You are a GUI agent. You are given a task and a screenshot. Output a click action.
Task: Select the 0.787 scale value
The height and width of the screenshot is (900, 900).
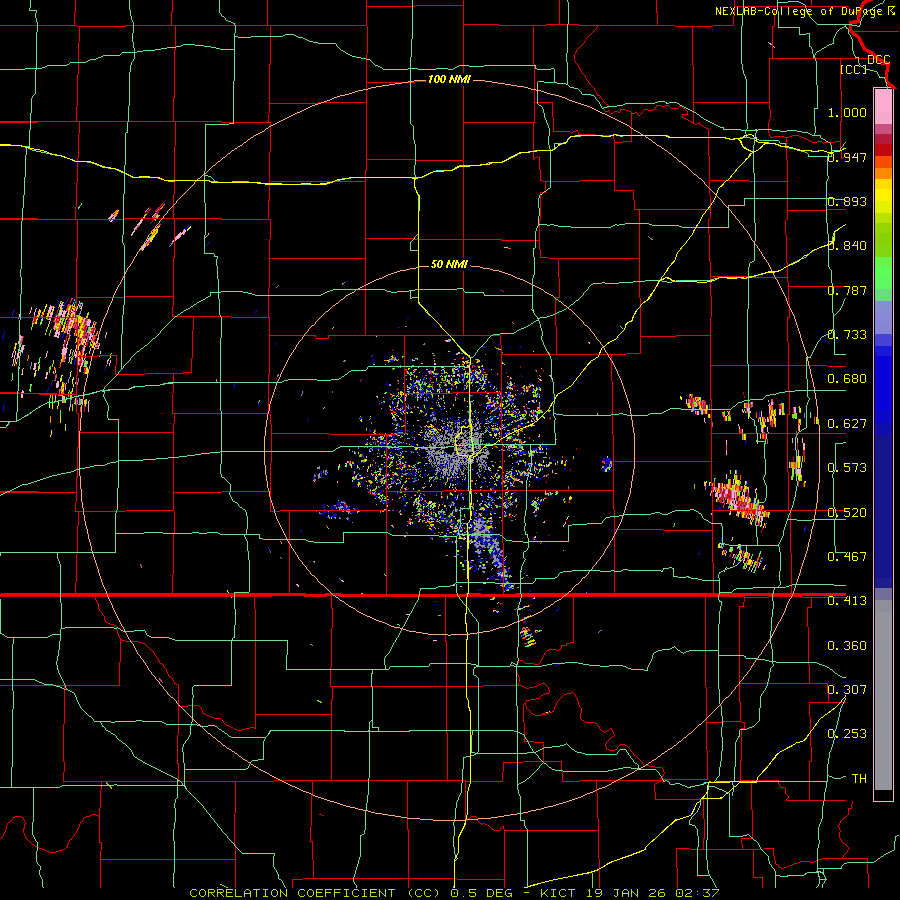coord(847,290)
